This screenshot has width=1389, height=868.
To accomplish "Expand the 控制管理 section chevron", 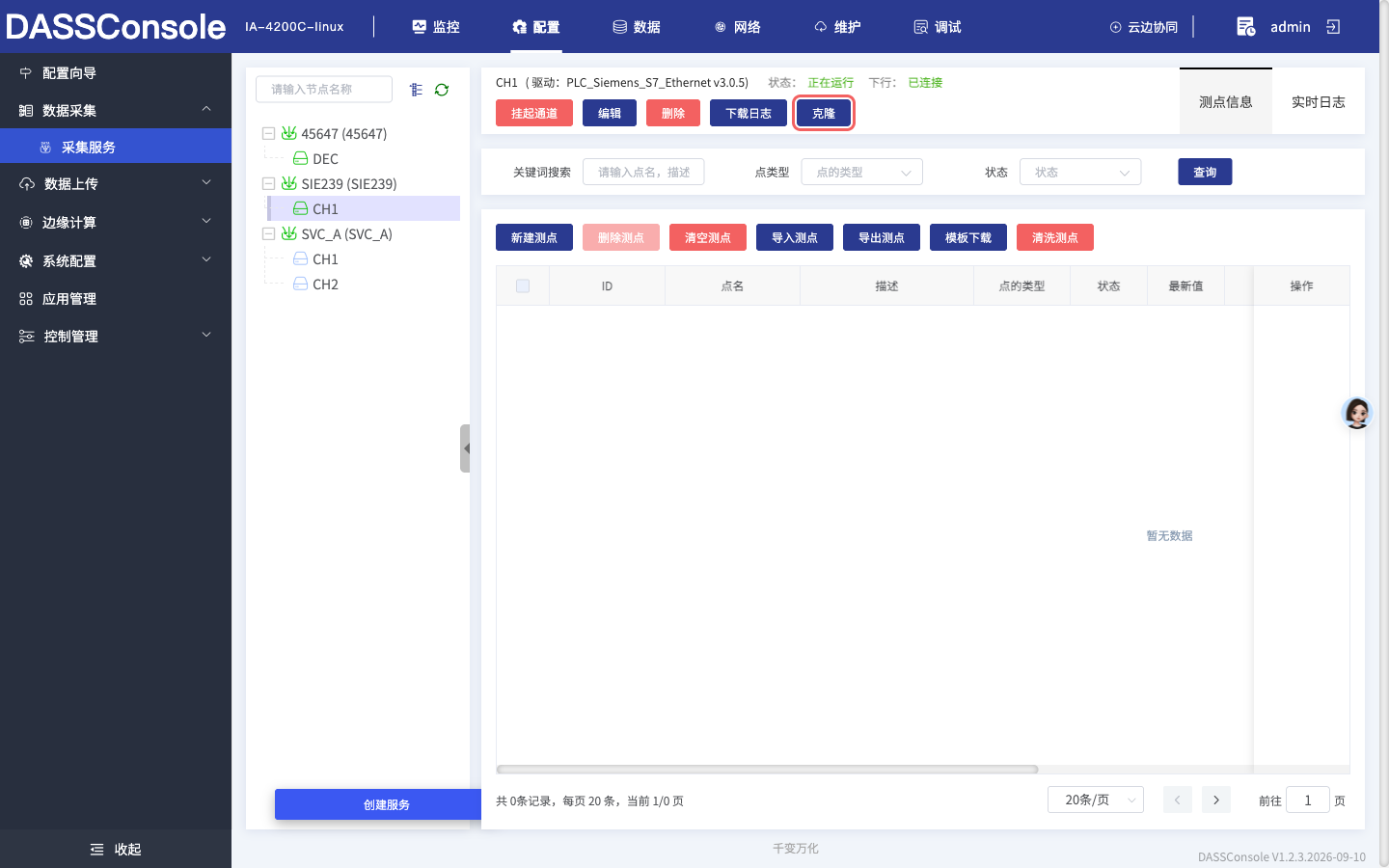I will click(206, 335).
